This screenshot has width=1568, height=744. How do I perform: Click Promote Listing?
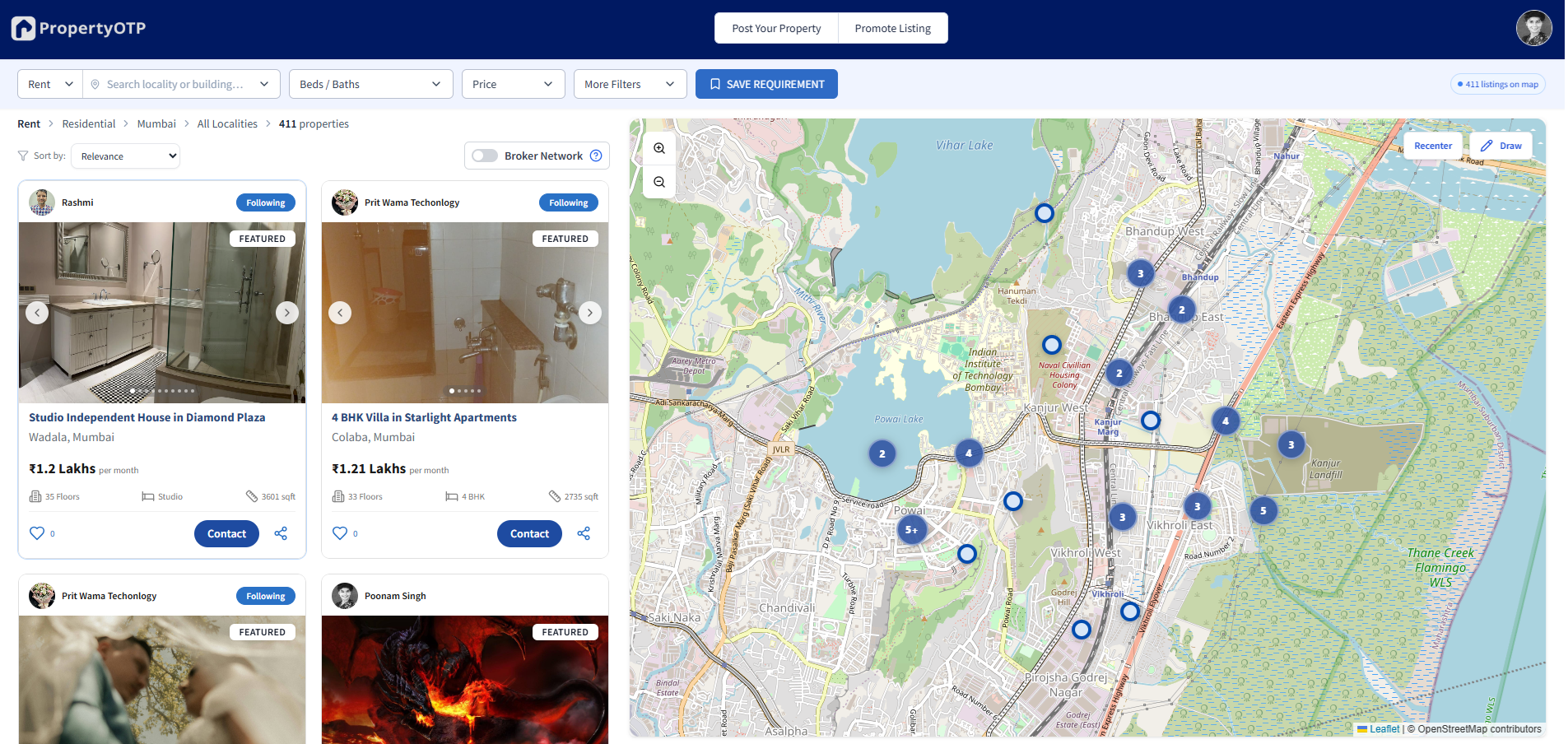tap(893, 28)
